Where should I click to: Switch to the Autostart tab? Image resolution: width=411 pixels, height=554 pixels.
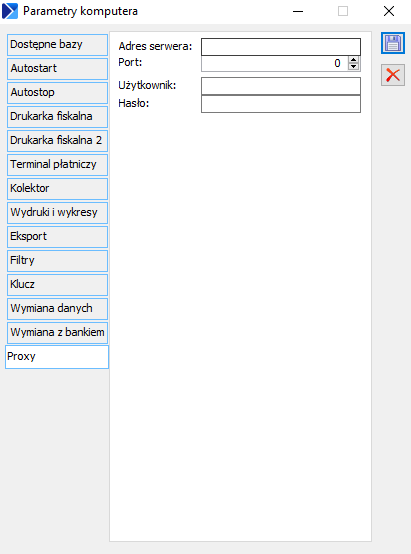(57, 69)
